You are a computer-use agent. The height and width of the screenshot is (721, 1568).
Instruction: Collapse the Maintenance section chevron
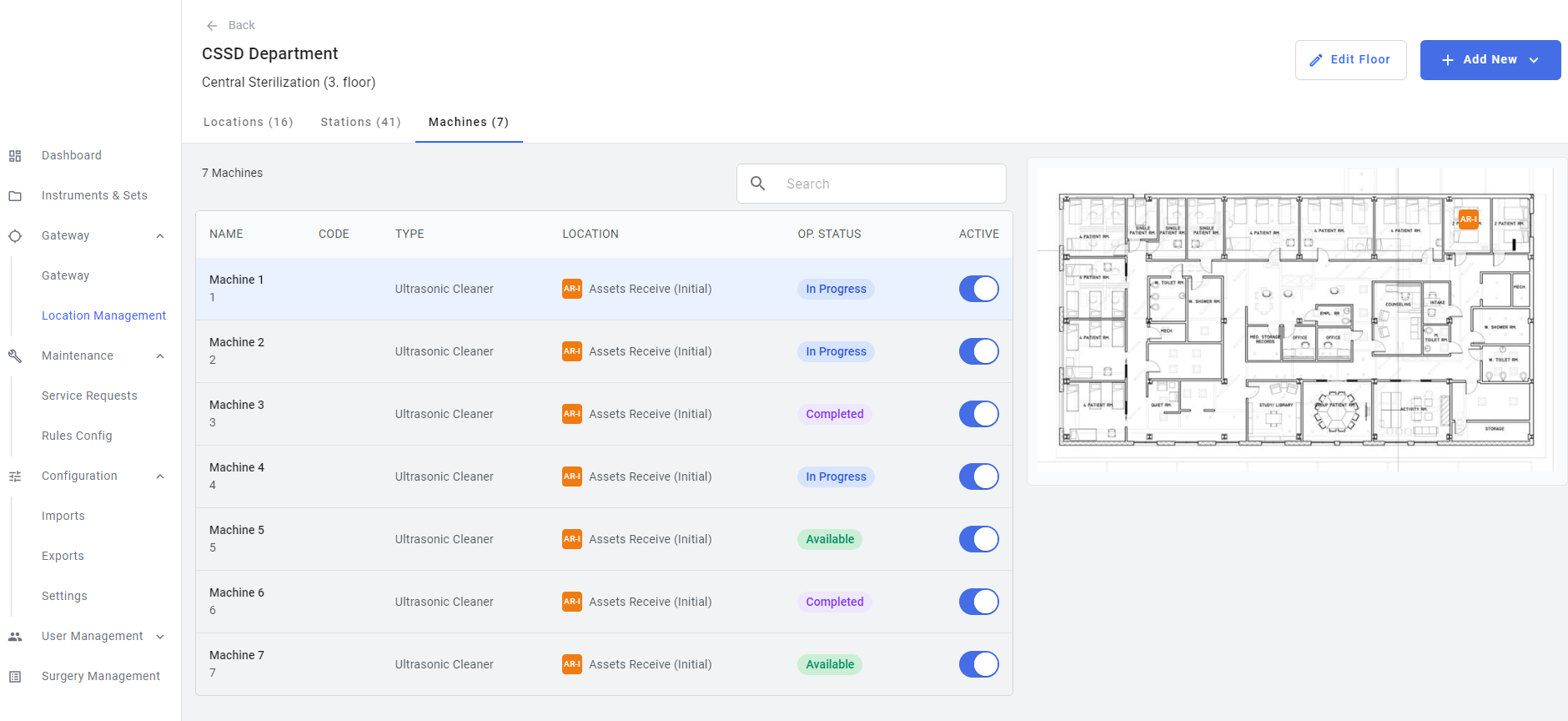[x=160, y=356]
